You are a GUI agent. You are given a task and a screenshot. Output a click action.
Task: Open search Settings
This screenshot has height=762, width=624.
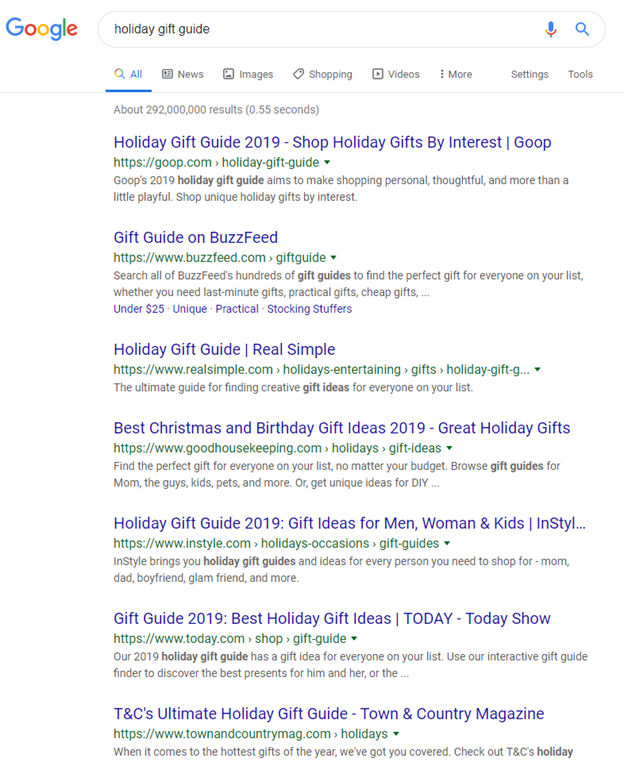[x=529, y=74]
